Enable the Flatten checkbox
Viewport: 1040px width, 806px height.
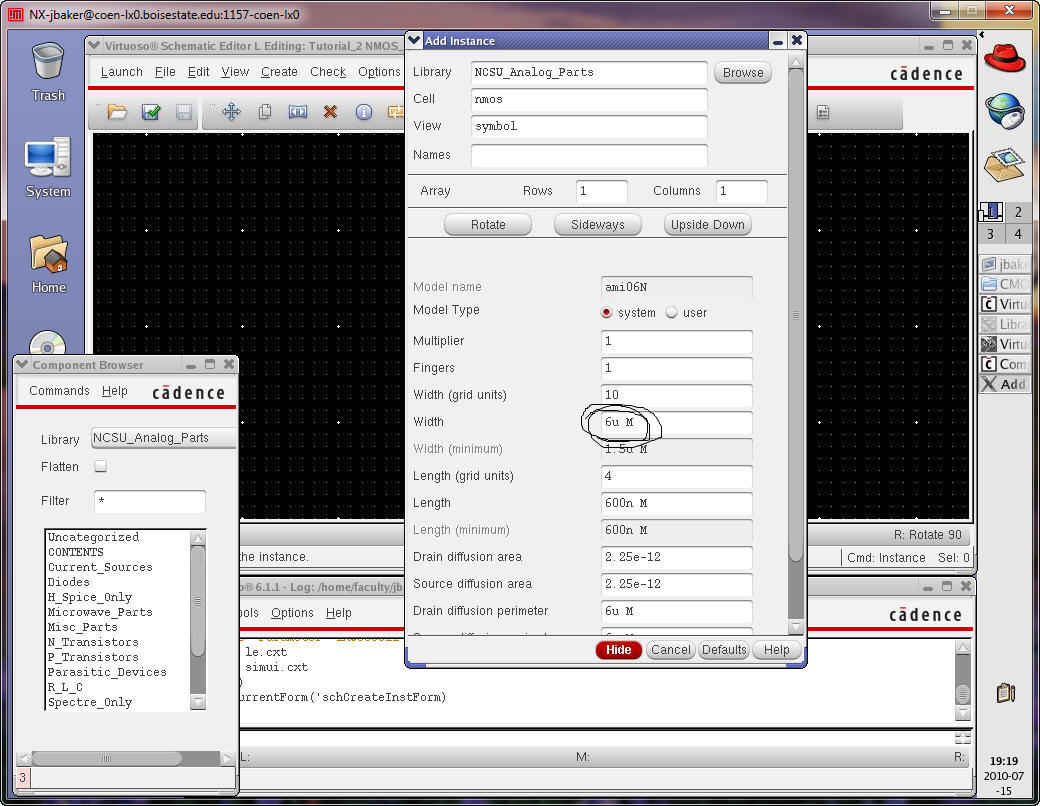point(100,467)
